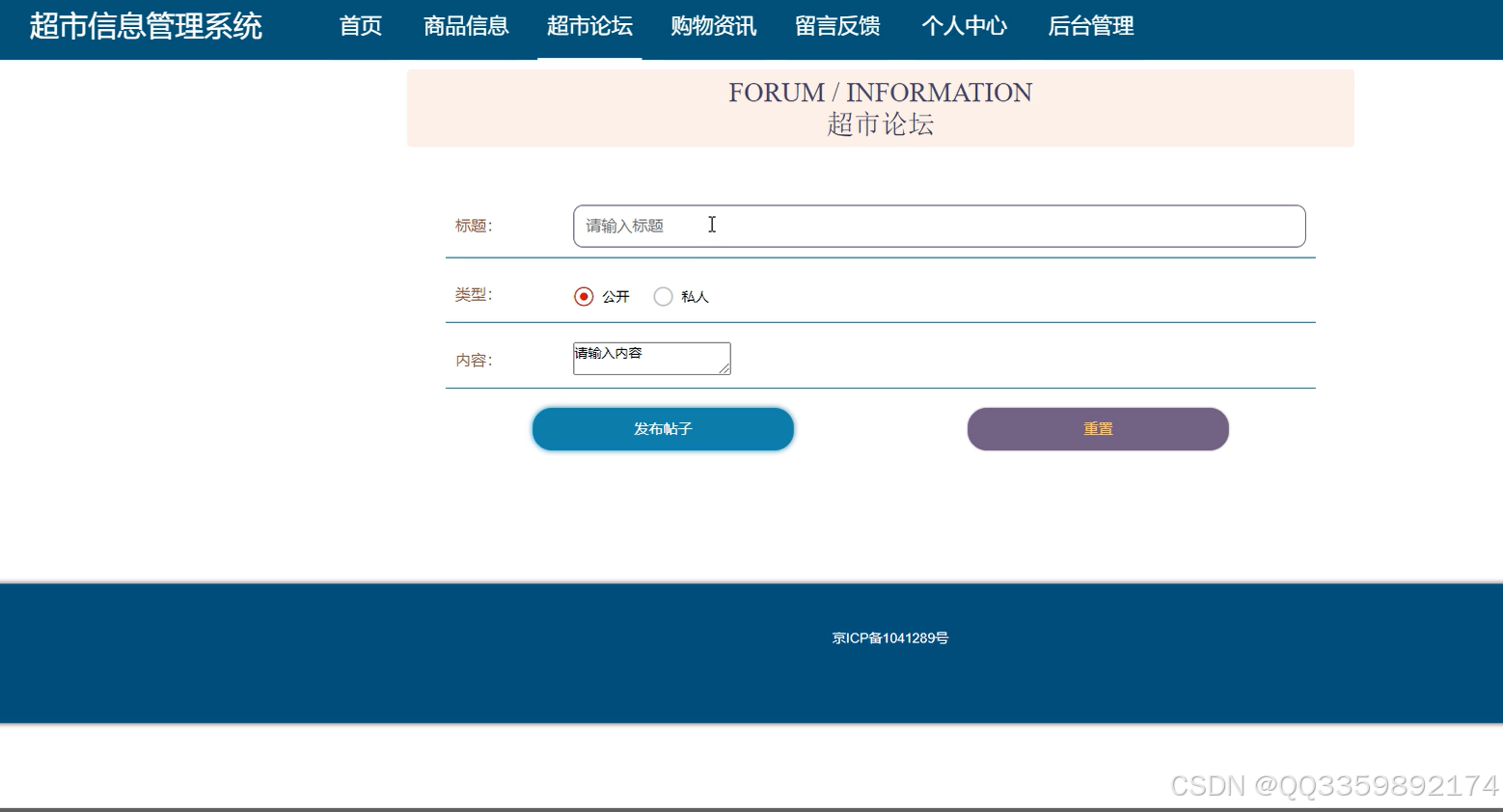The image size is (1503, 812).
Task: Open the 首页 nav item
Action: [x=361, y=26]
